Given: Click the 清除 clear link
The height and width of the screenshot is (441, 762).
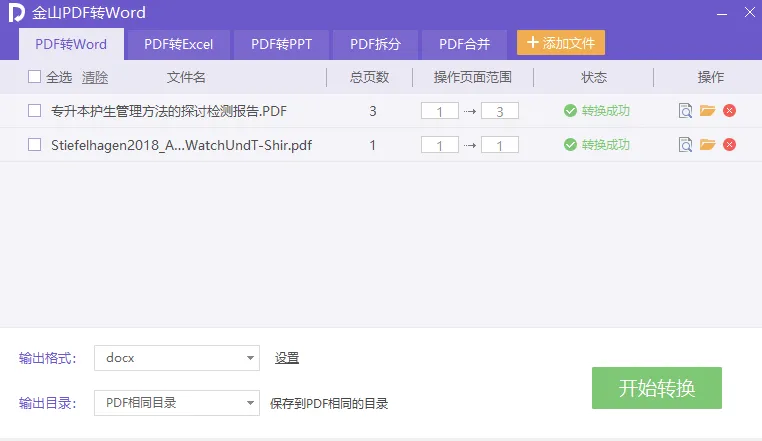Looking at the screenshot, I should 95,77.
